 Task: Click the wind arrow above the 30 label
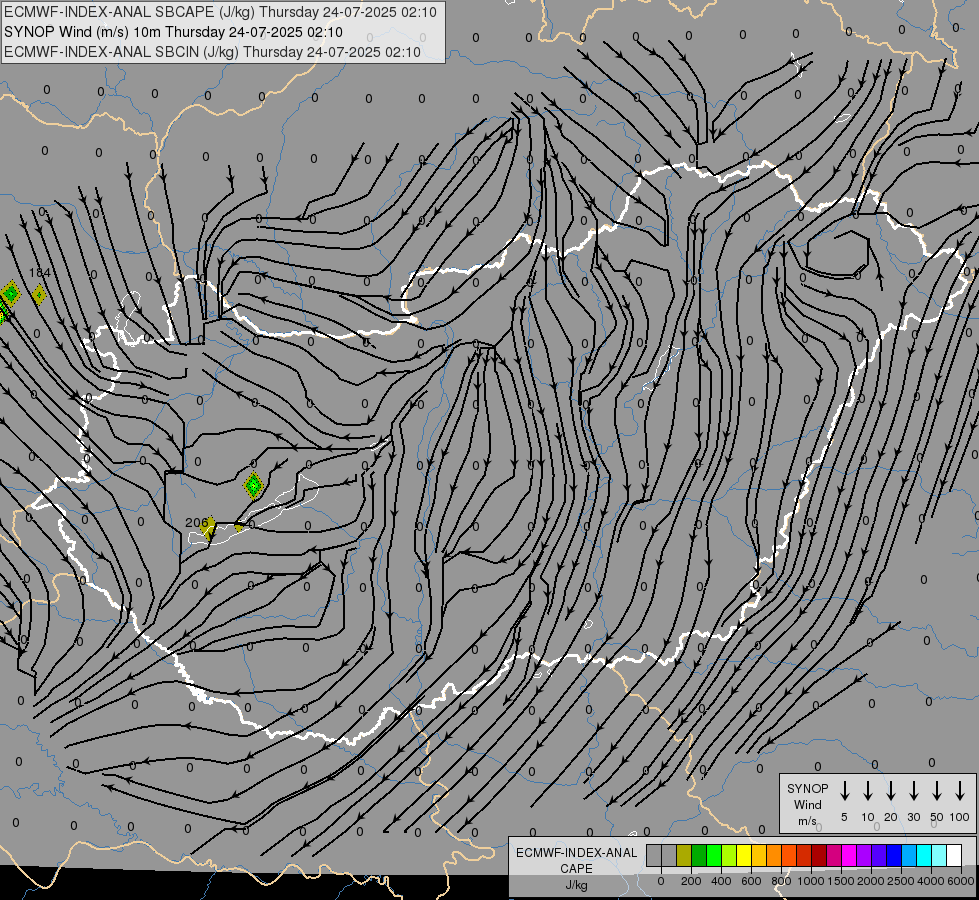click(x=913, y=791)
